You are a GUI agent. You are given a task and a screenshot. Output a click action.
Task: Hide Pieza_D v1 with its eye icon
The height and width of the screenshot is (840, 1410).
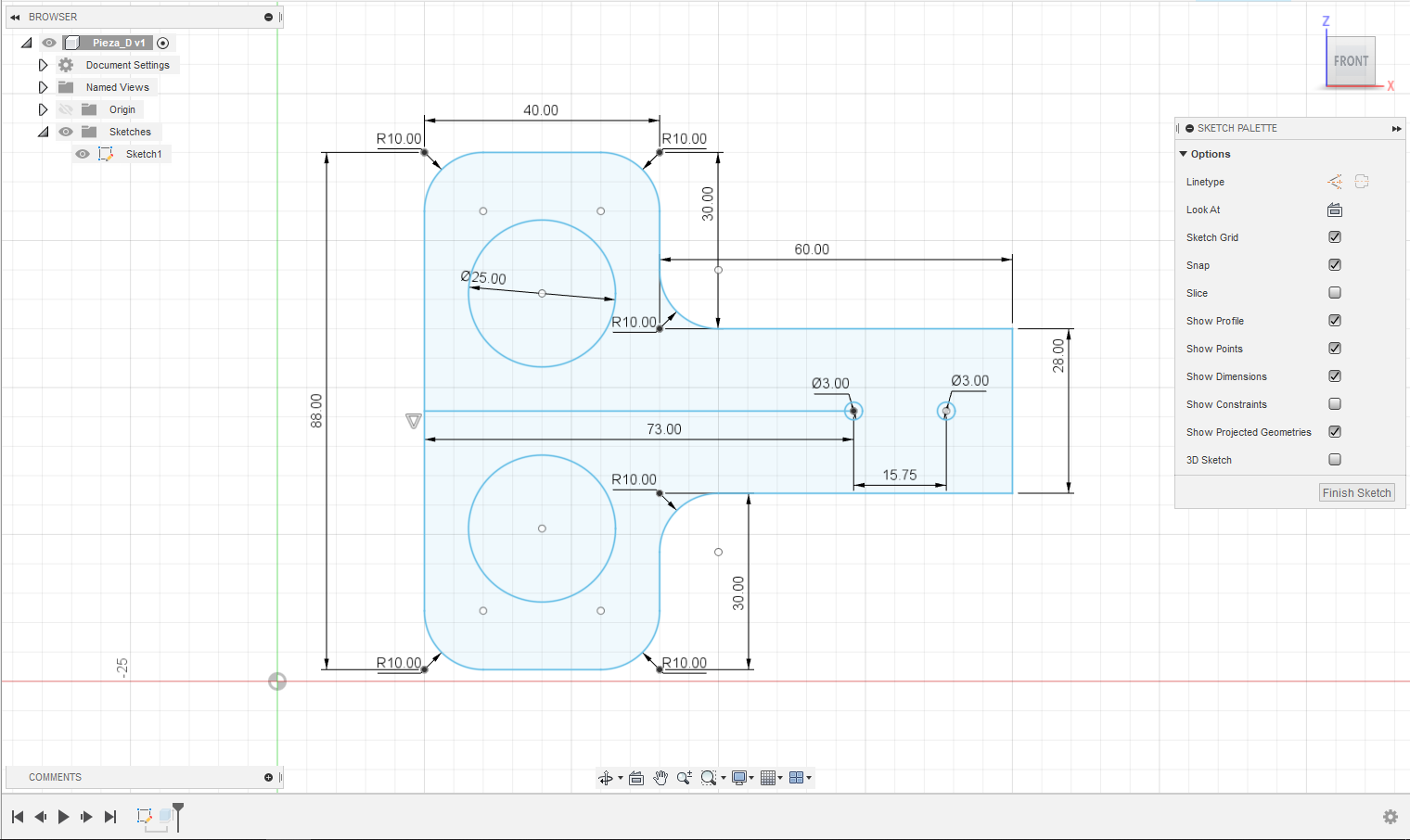tap(49, 43)
